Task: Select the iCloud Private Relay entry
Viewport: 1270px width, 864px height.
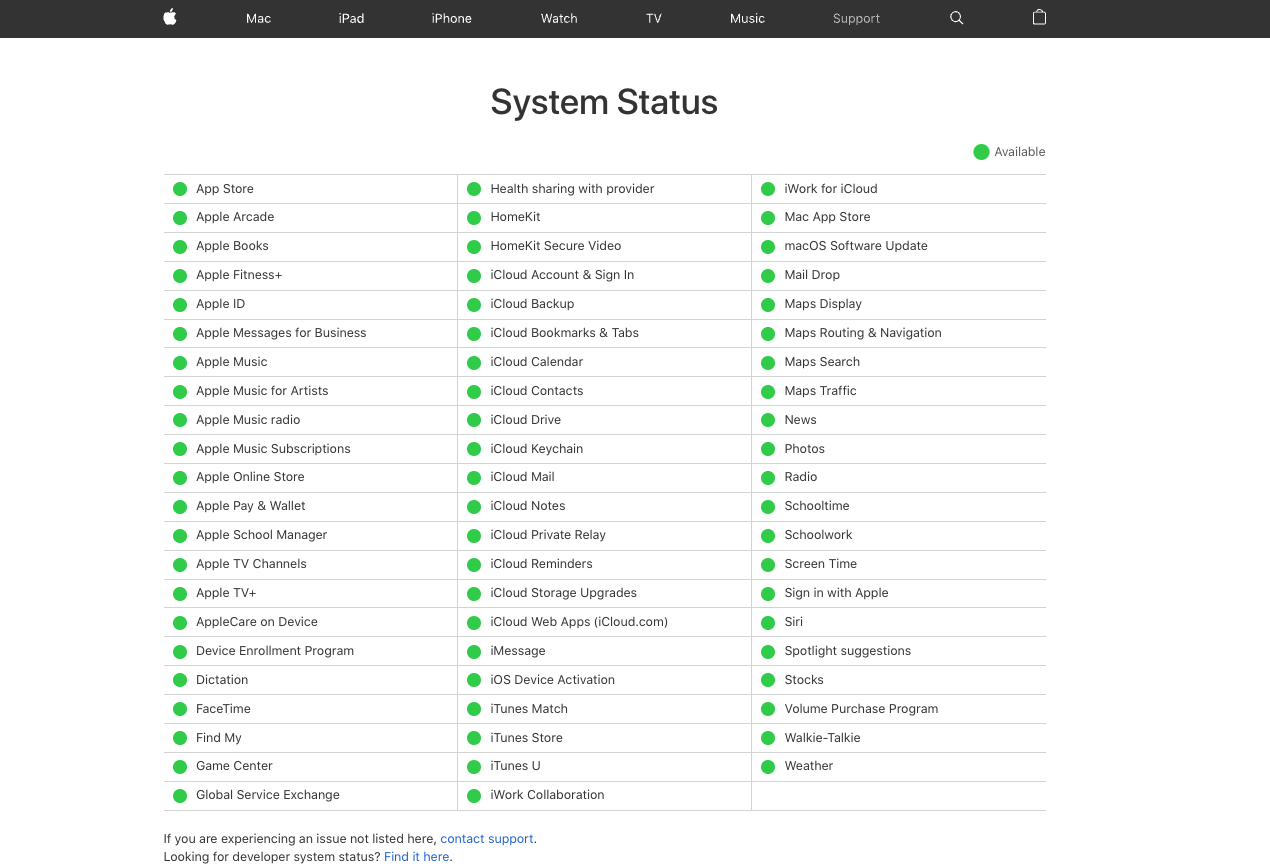Action: point(548,535)
